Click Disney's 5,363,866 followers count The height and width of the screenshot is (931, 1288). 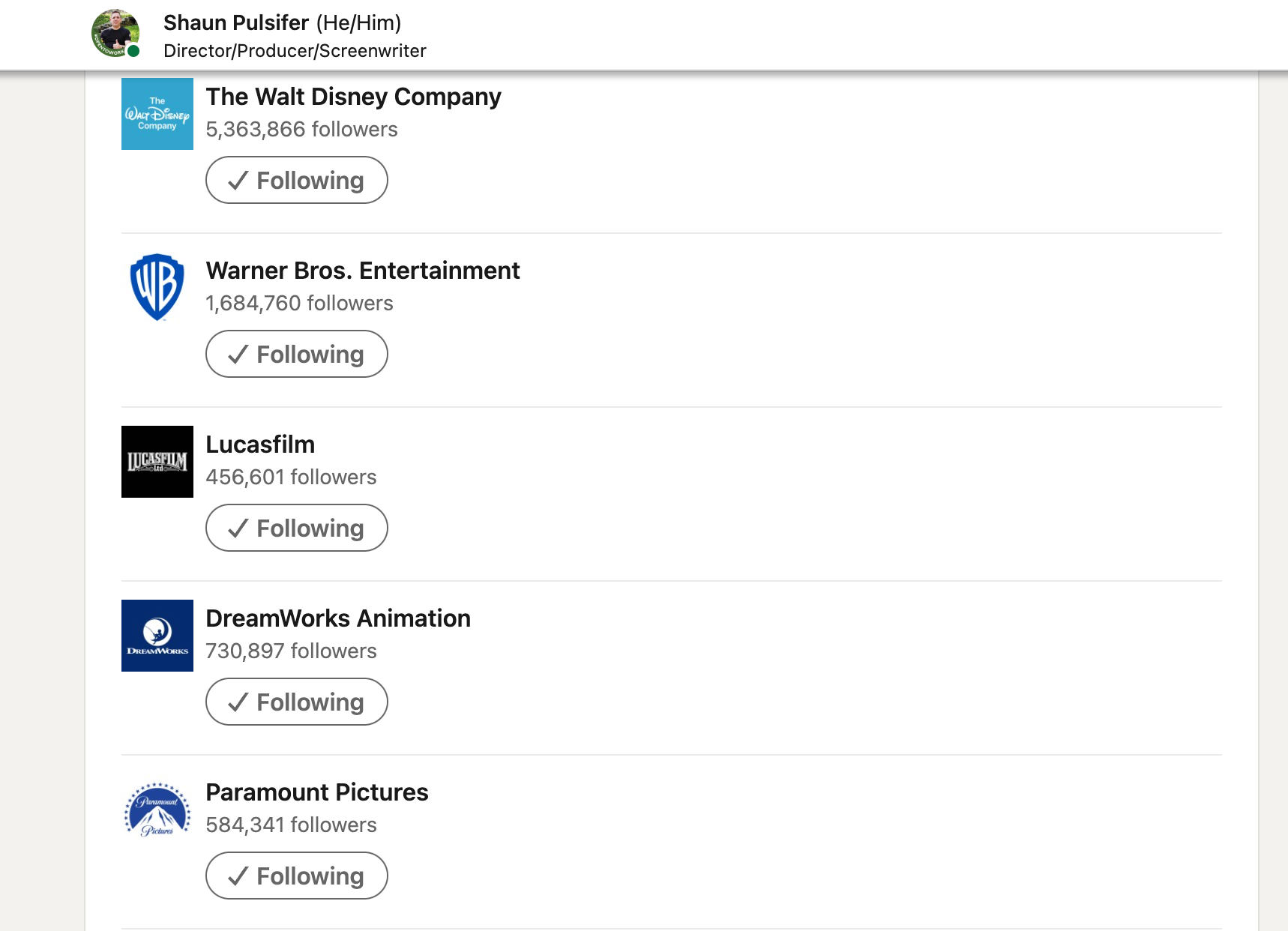pyautogui.click(x=301, y=130)
